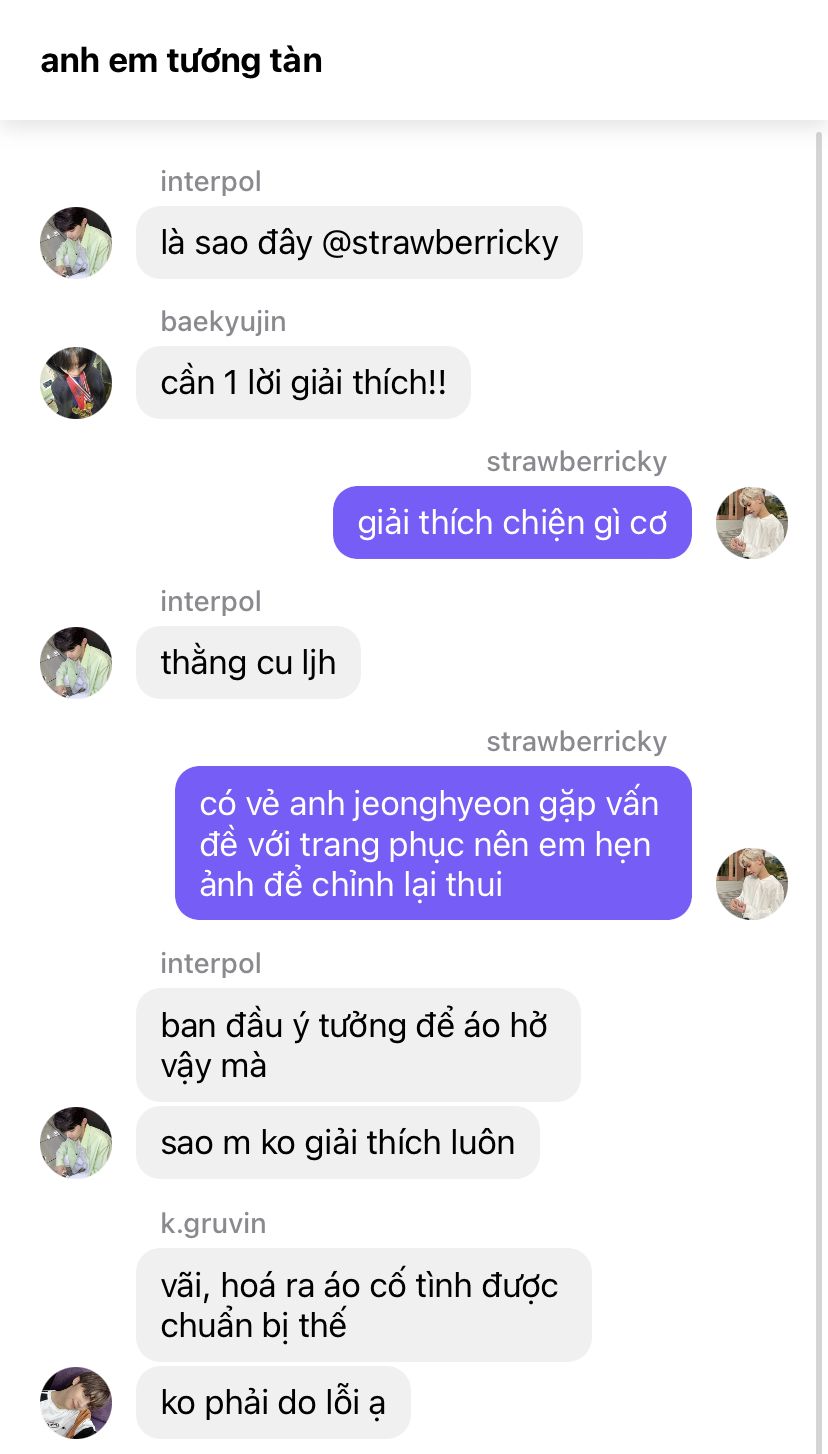Image resolution: width=828 pixels, height=1454 pixels.
Task: Select the 'vãi, hoá ra áo cố tình' bubble
Action: pos(364,1305)
